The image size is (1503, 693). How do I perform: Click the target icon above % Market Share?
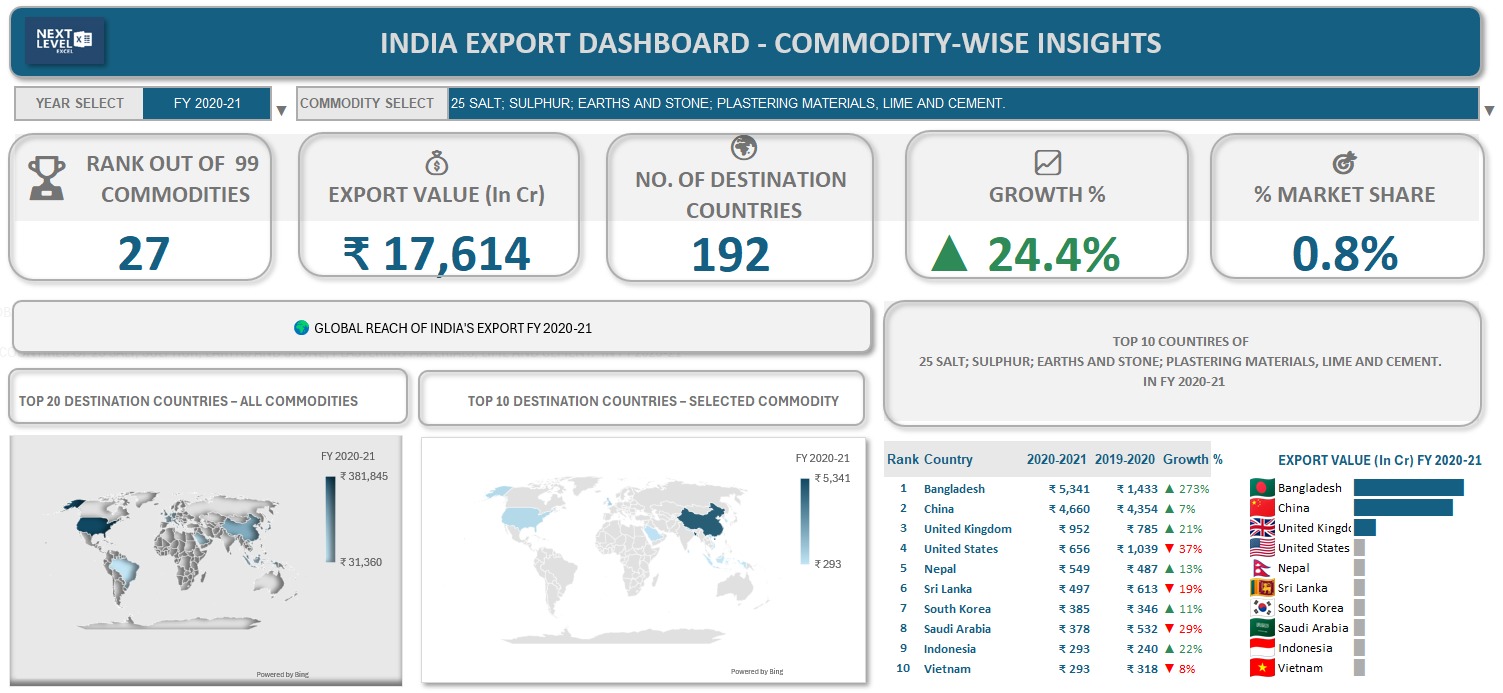point(1344,163)
